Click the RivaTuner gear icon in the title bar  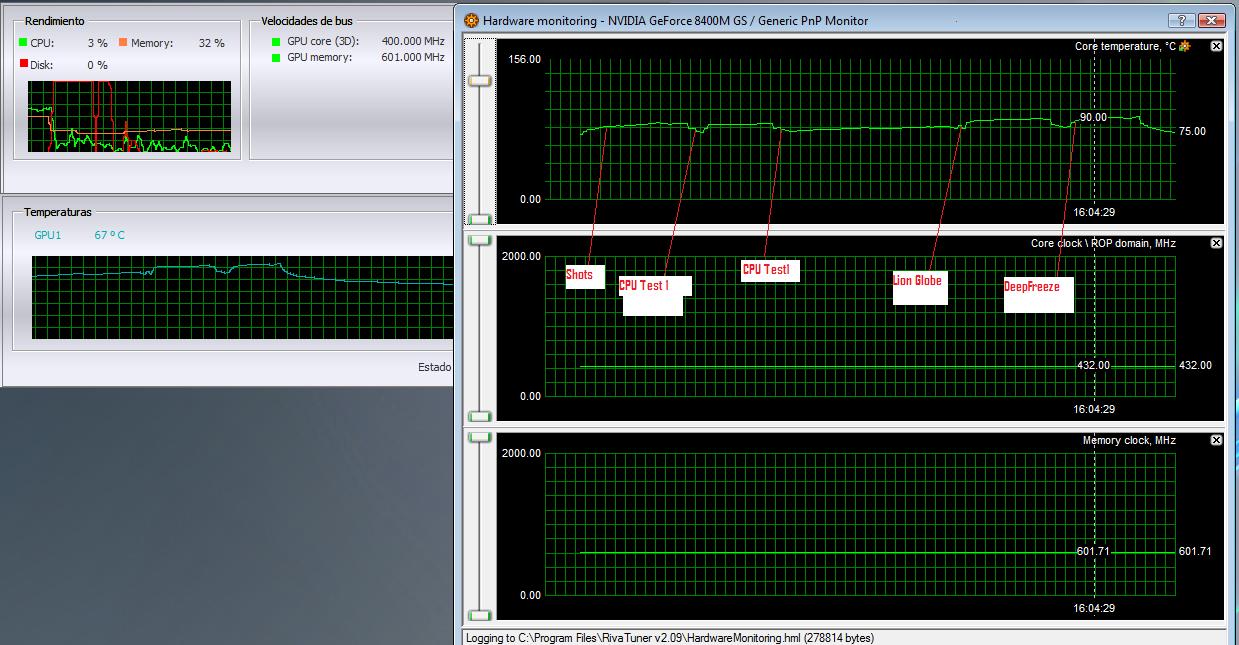click(470, 20)
